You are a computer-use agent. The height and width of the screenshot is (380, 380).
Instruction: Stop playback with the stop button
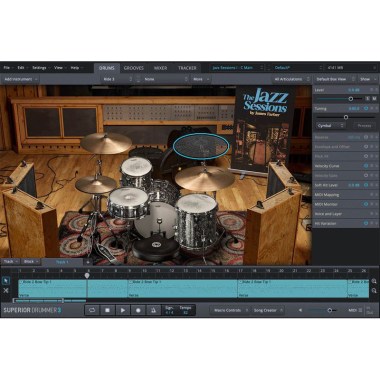(107, 310)
